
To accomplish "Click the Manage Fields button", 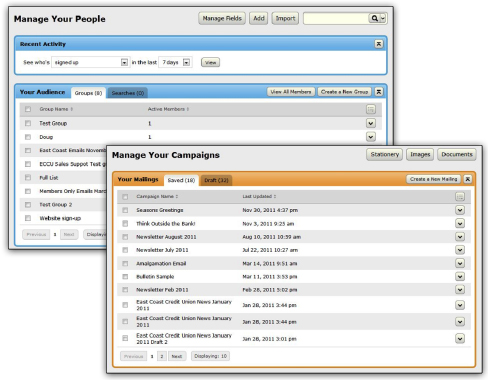I will (x=222, y=18).
